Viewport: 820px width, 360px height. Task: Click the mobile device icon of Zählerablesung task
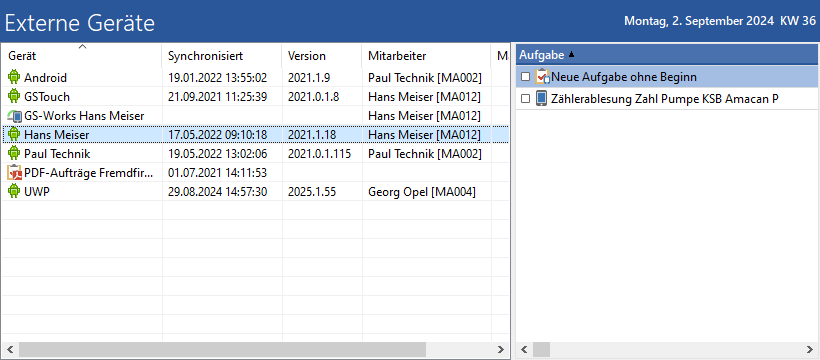(542, 98)
